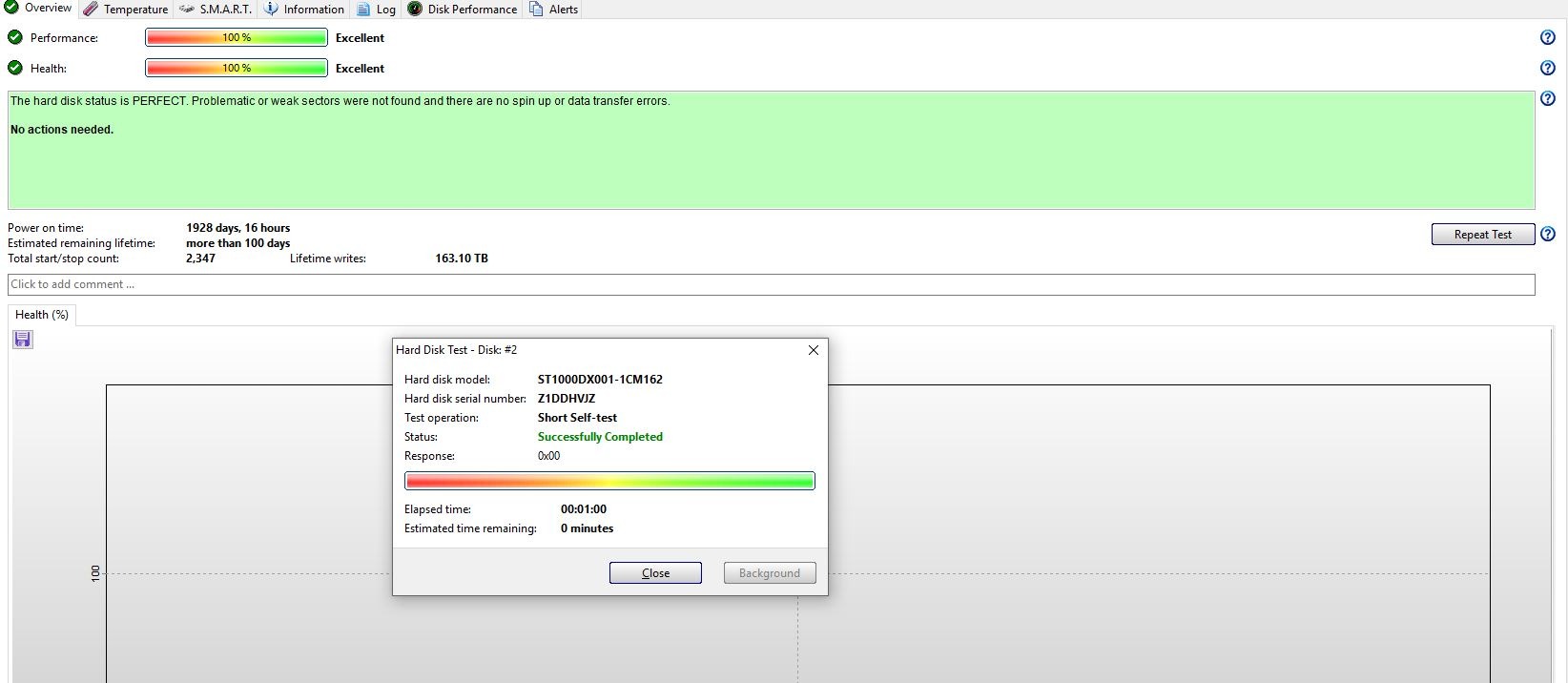Close the Hard Disk Test dialog with X

814,350
